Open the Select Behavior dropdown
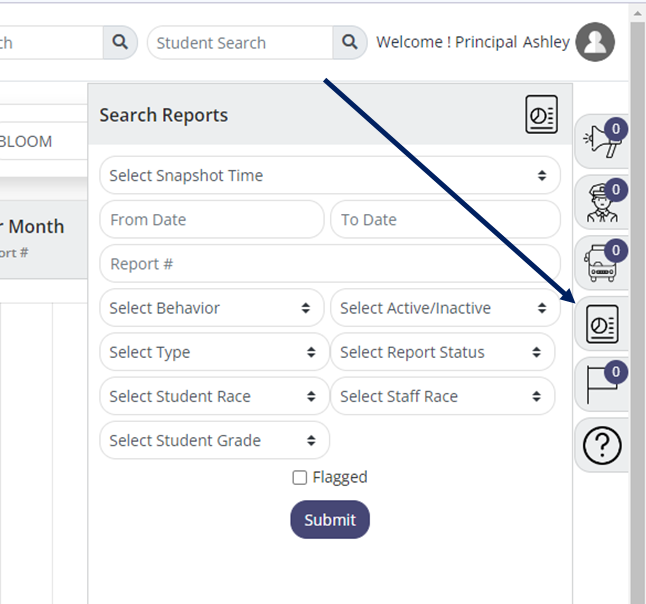 pyautogui.click(x=212, y=308)
